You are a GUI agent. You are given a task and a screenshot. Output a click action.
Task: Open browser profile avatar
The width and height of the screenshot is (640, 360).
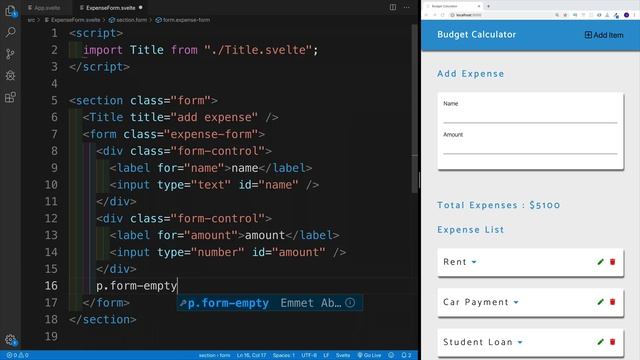coord(627,15)
